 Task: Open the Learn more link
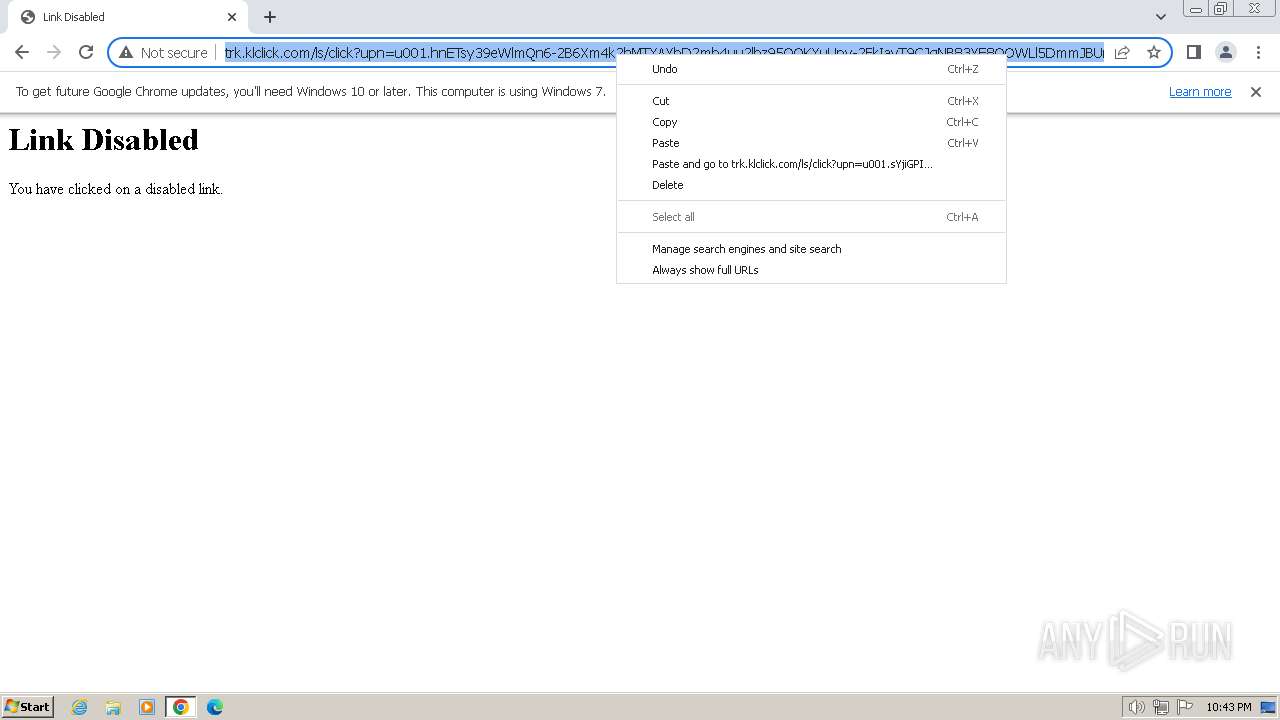pyautogui.click(x=1200, y=92)
